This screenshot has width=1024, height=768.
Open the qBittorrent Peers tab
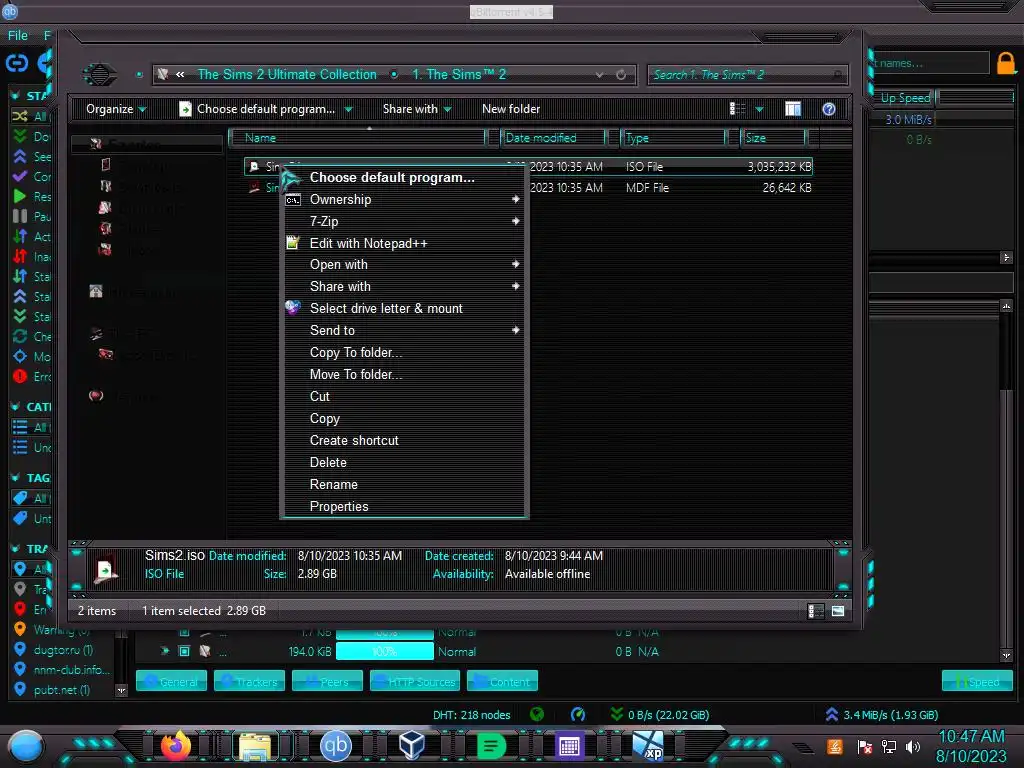[327, 681]
